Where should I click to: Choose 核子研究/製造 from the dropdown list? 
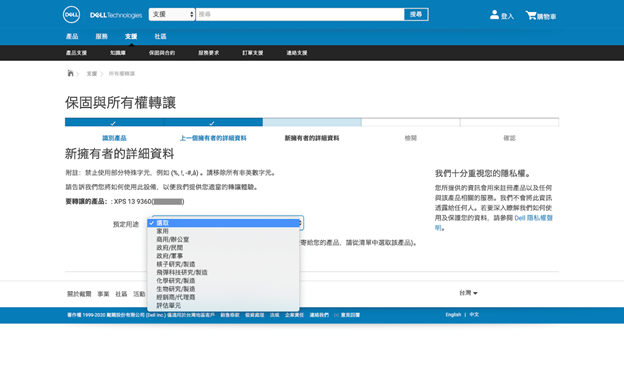(x=223, y=264)
